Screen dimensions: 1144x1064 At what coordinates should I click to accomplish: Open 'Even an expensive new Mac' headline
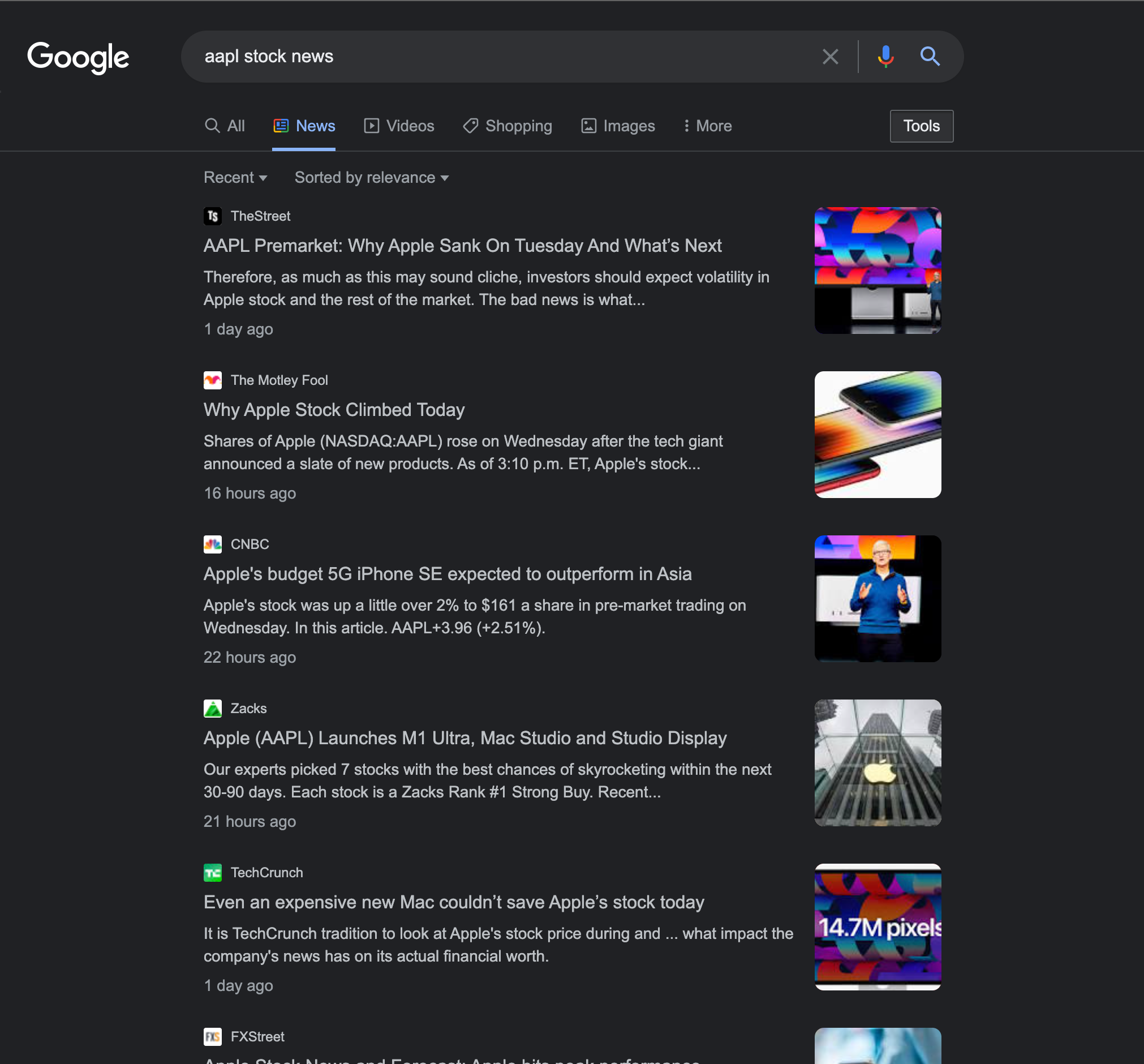click(x=453, y=902)
